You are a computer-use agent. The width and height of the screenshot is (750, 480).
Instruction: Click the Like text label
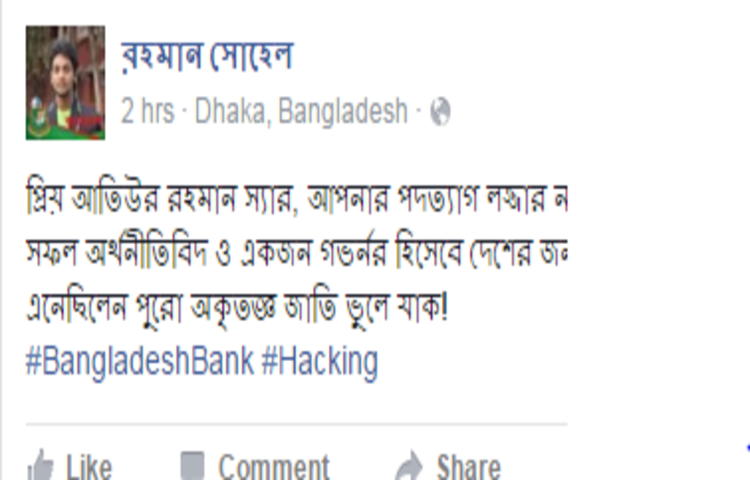[89, 467]
